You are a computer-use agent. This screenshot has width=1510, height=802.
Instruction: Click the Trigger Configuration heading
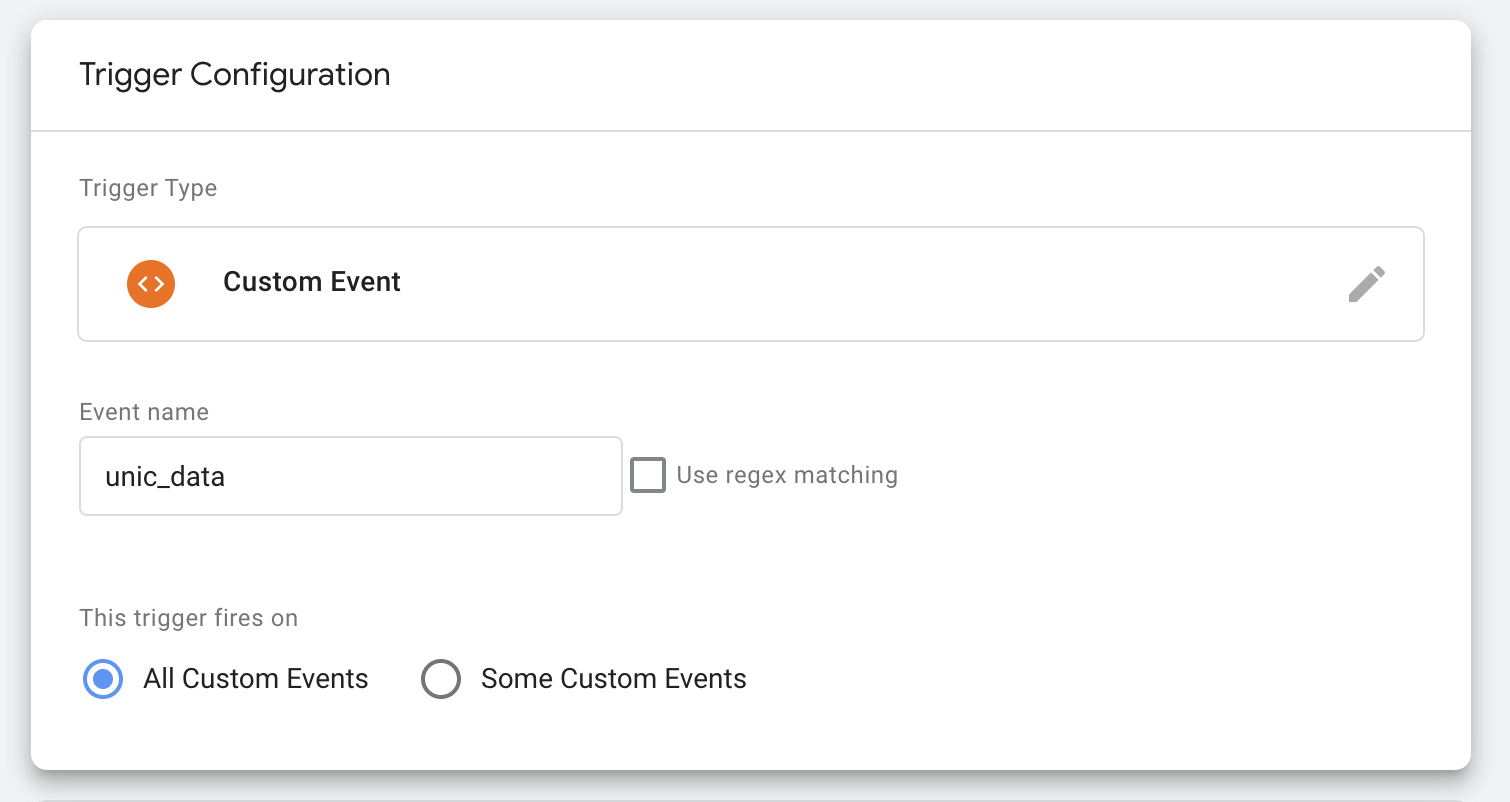[234, 75]
